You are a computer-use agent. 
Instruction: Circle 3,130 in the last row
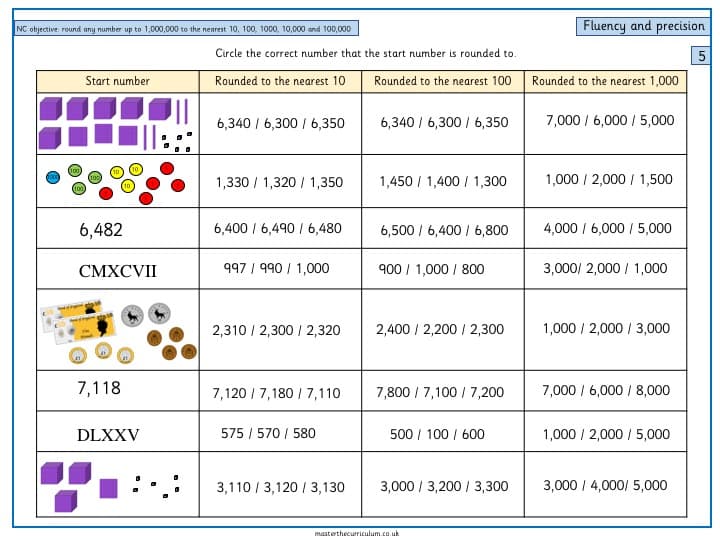coord(327,488)
